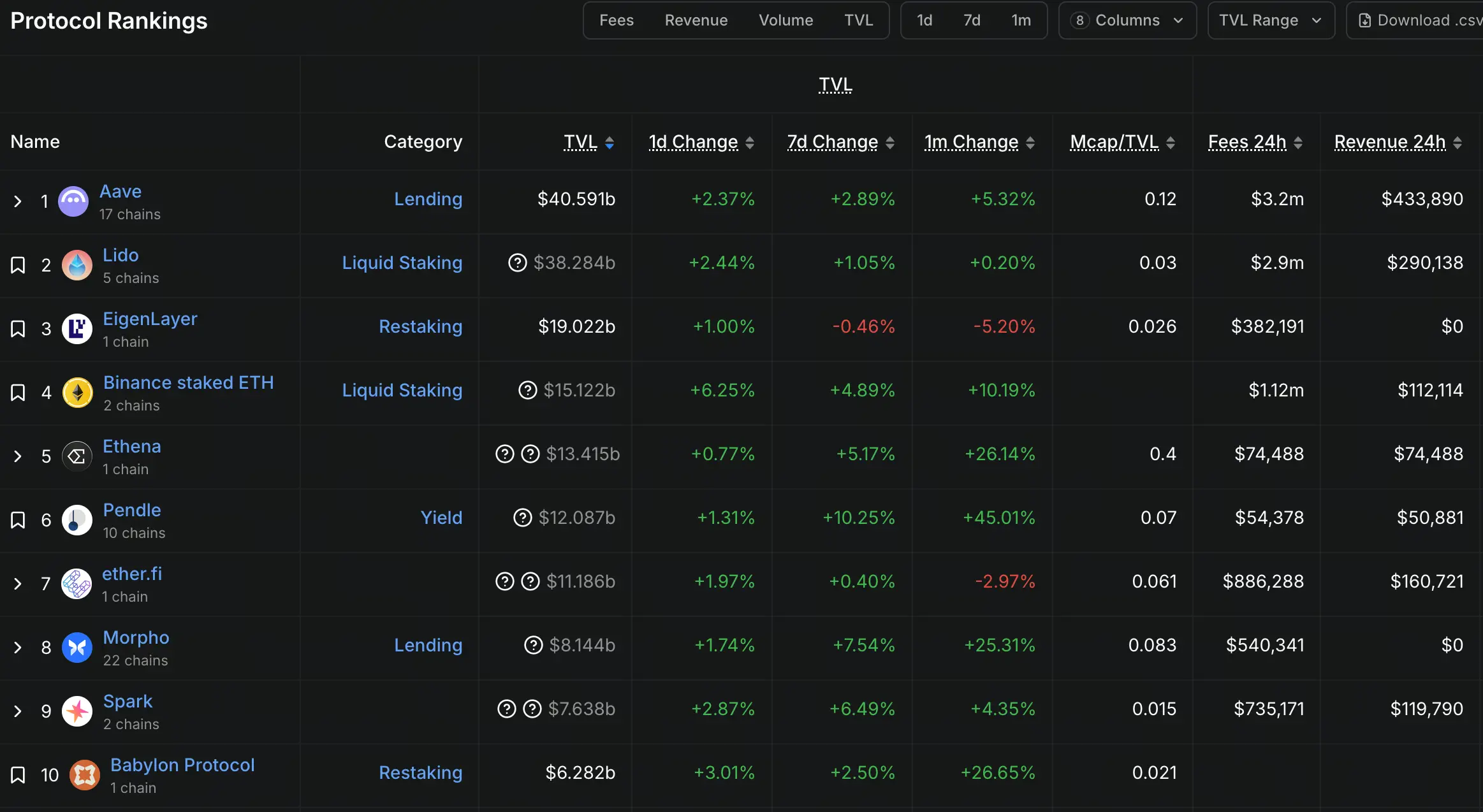Screen dimensions: 1483x812
Task: Click the info icon beside Pendle TVL
Action: pyautogui.click(x=523, y=518)
